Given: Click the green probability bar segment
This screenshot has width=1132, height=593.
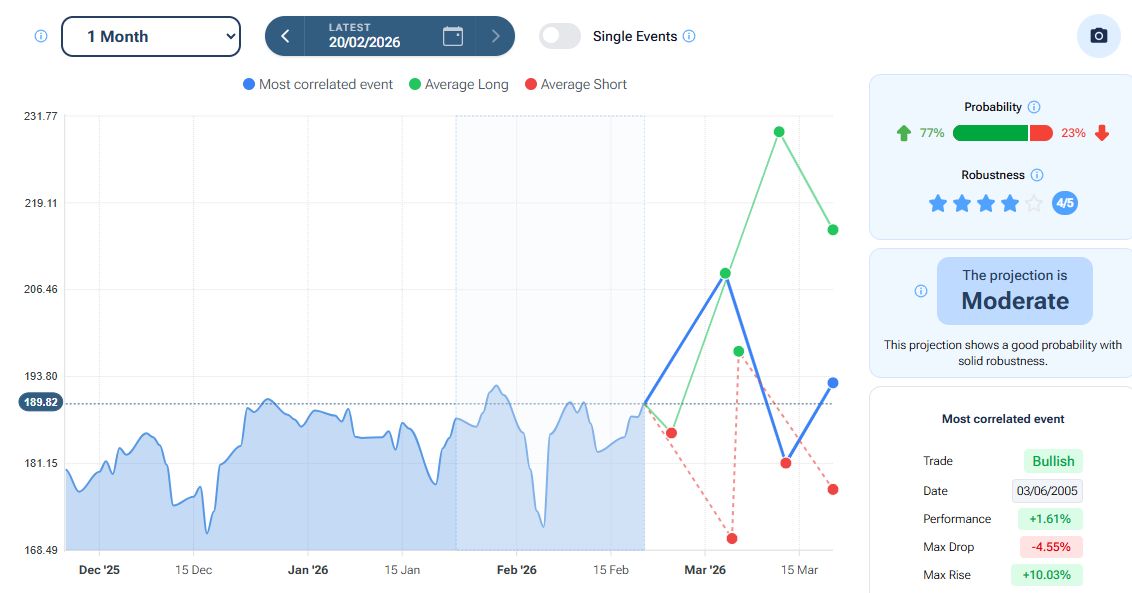Looking at the screenshot, I should tap(989, 133).
